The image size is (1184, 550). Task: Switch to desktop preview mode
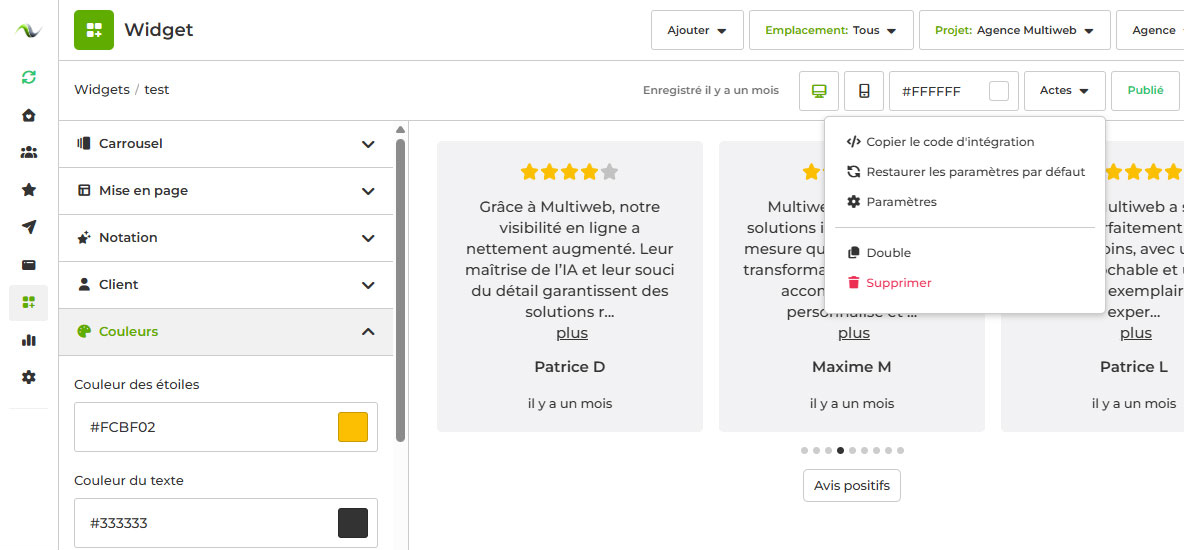(x=819, y=91)
